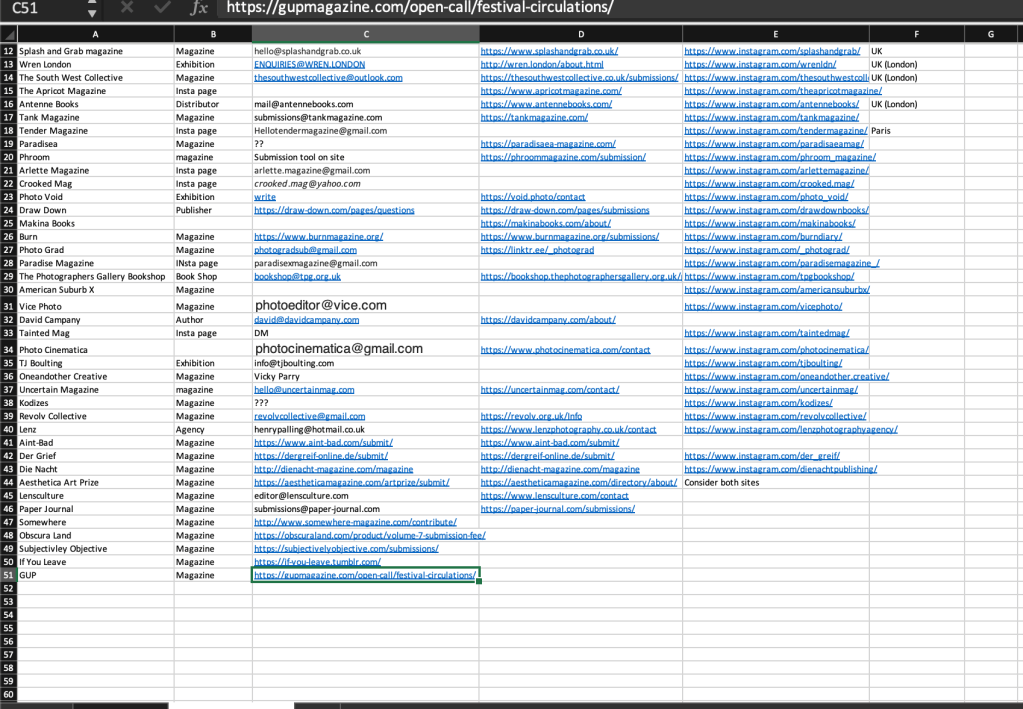Click the cancel entry X icon
The image size is (1023, 709).
point(128,9)
